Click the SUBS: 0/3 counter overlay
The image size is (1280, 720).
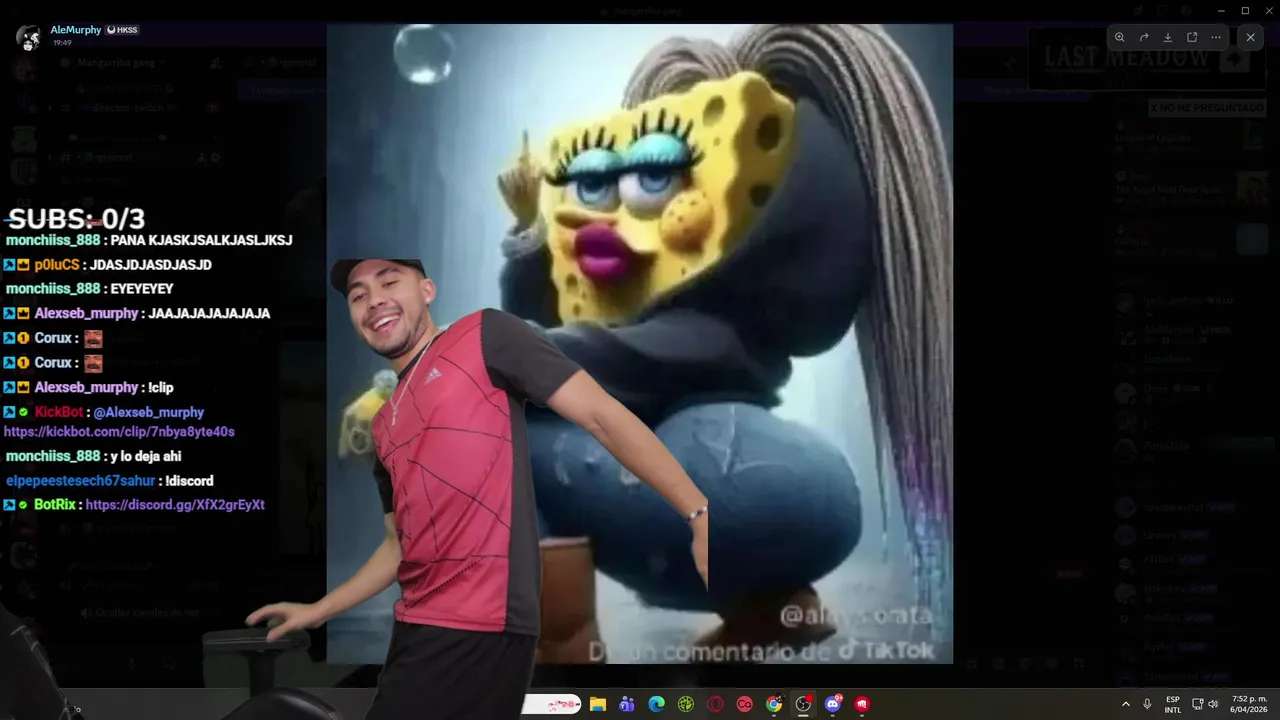click(76, 218)
